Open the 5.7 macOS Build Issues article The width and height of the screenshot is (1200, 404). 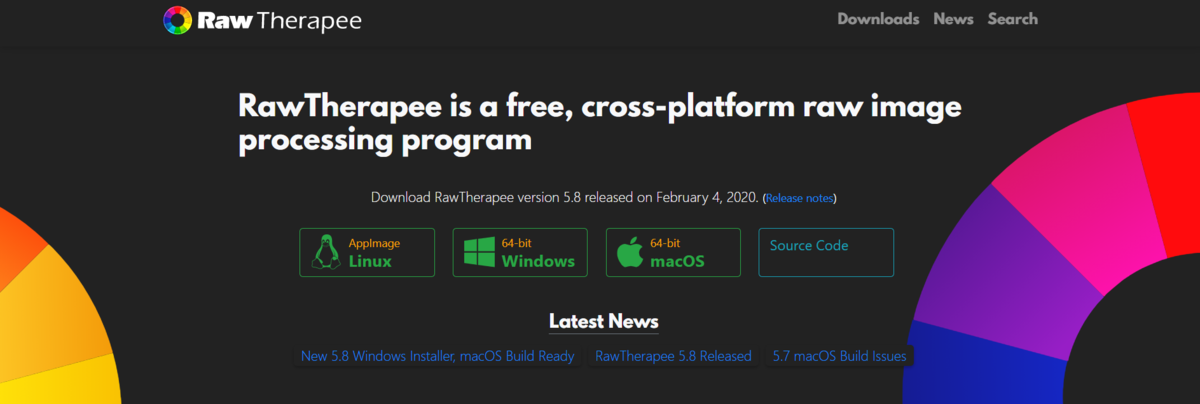[x=839, y=356]
